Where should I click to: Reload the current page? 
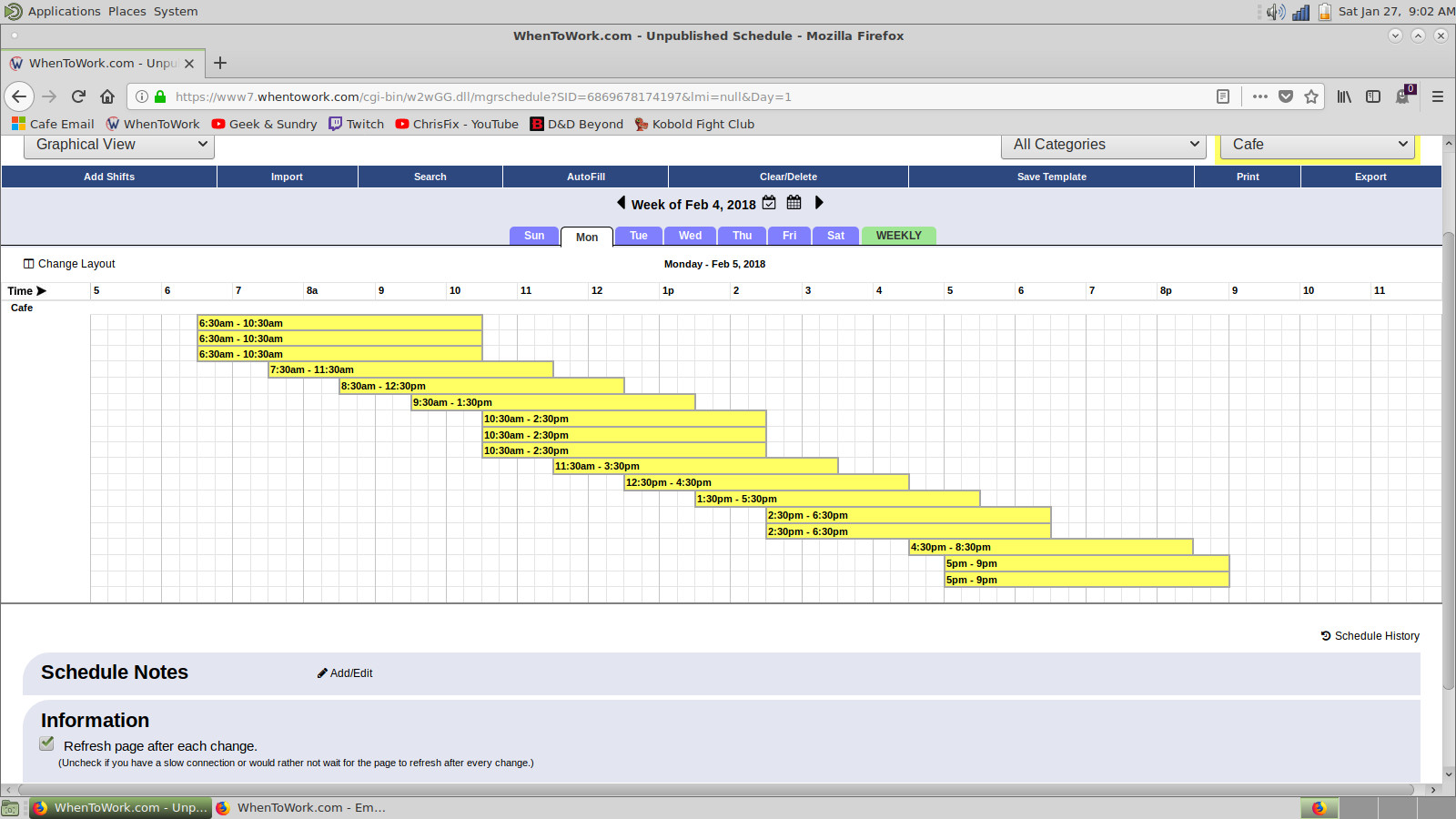pos(78,96)
